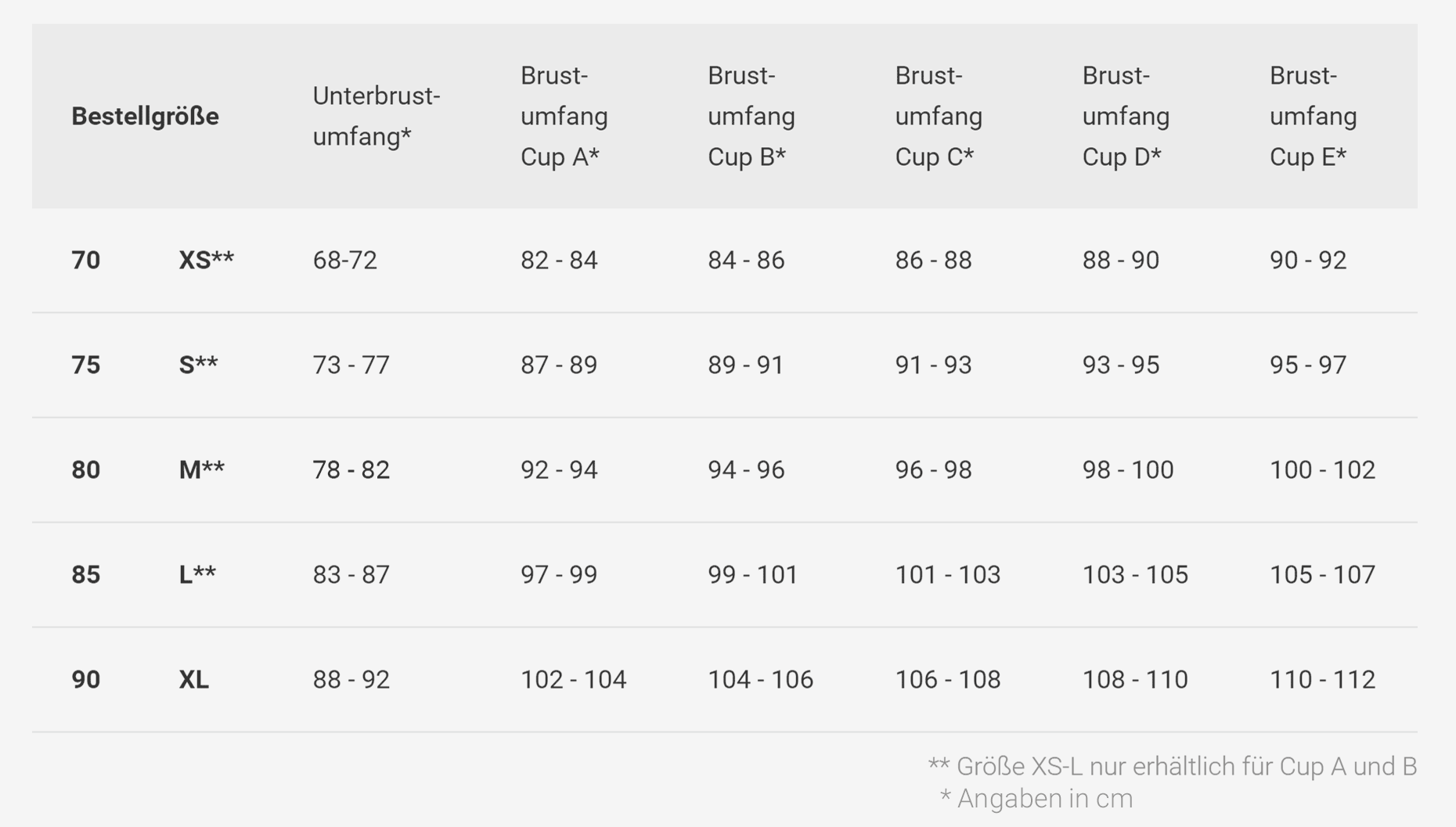Viewport: 1456px width, 827px height.
Task: Select the Brustumfang Cup B header
Action: 751,116
